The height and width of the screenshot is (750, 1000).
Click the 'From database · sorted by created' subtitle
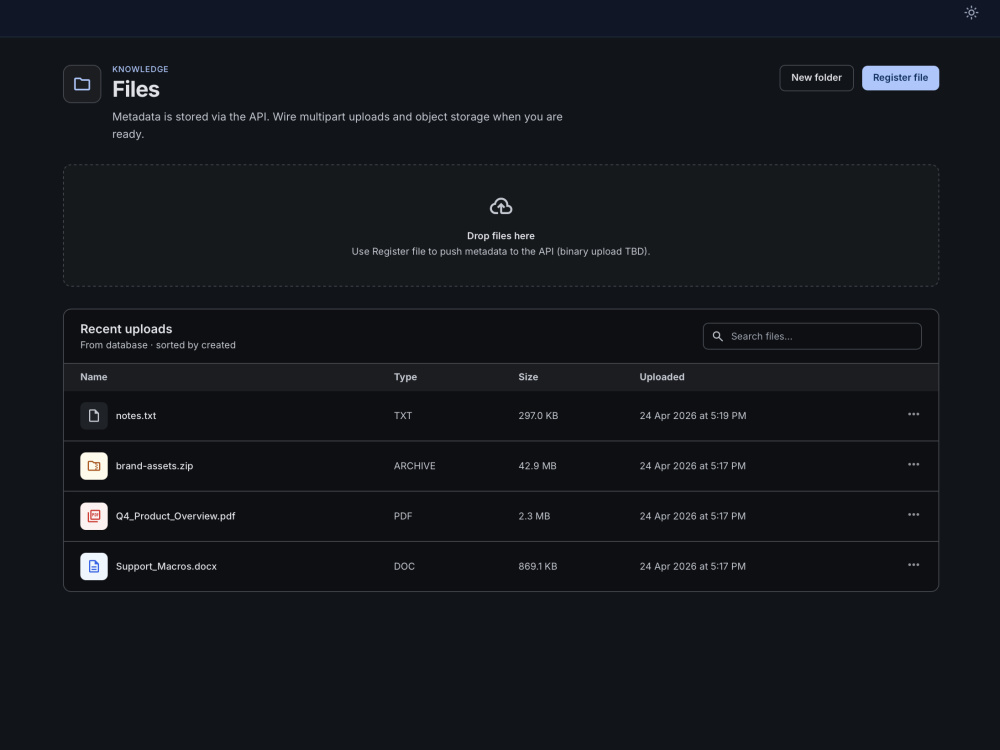(158, 345)
